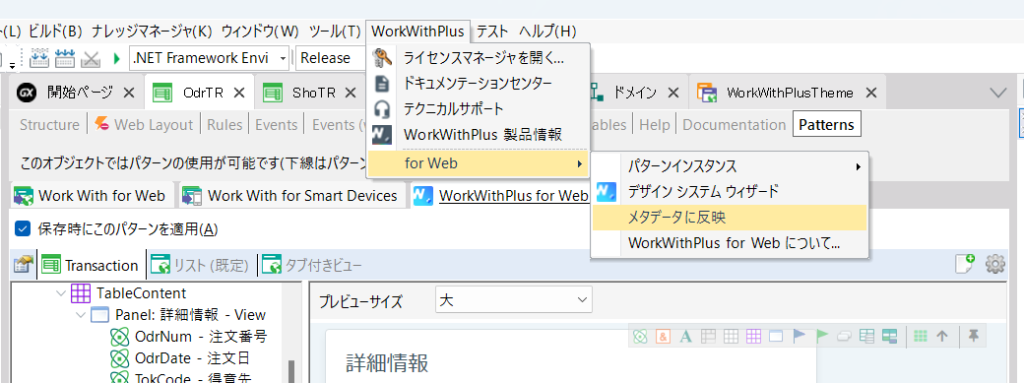This screenshot has width=1024, height=383.
Task: Collapse the TableContent tree node
Action: click(x=61, y=293)
